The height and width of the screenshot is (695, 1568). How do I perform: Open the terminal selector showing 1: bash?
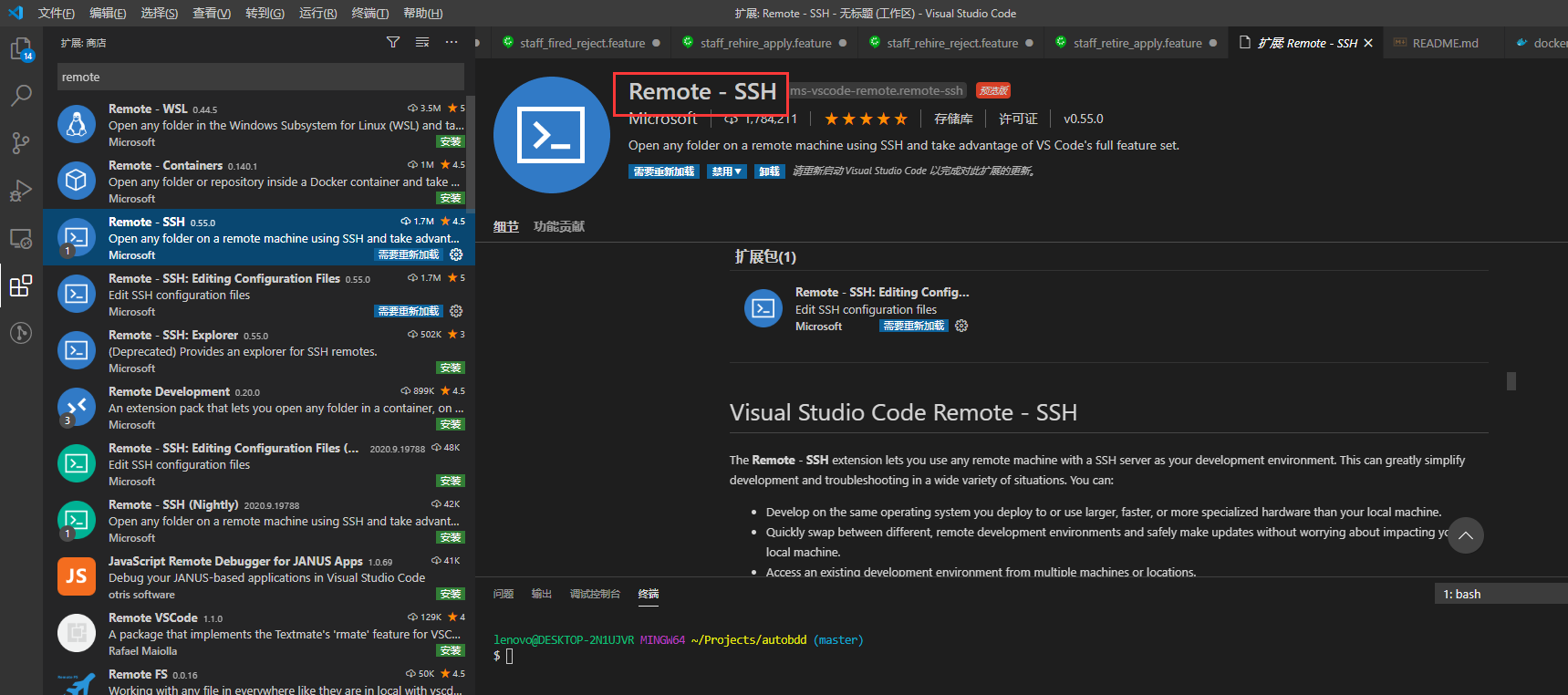(1501, 594)
